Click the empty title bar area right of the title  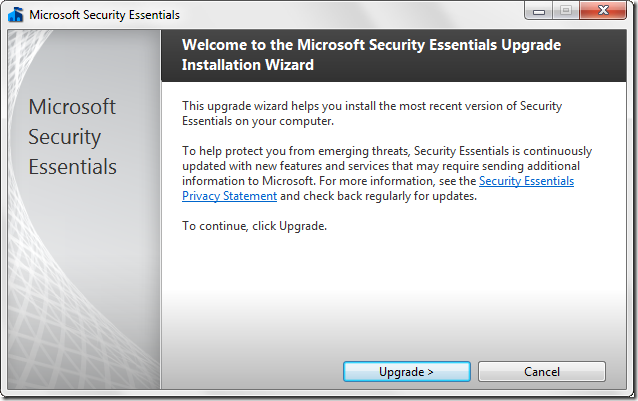350,15
